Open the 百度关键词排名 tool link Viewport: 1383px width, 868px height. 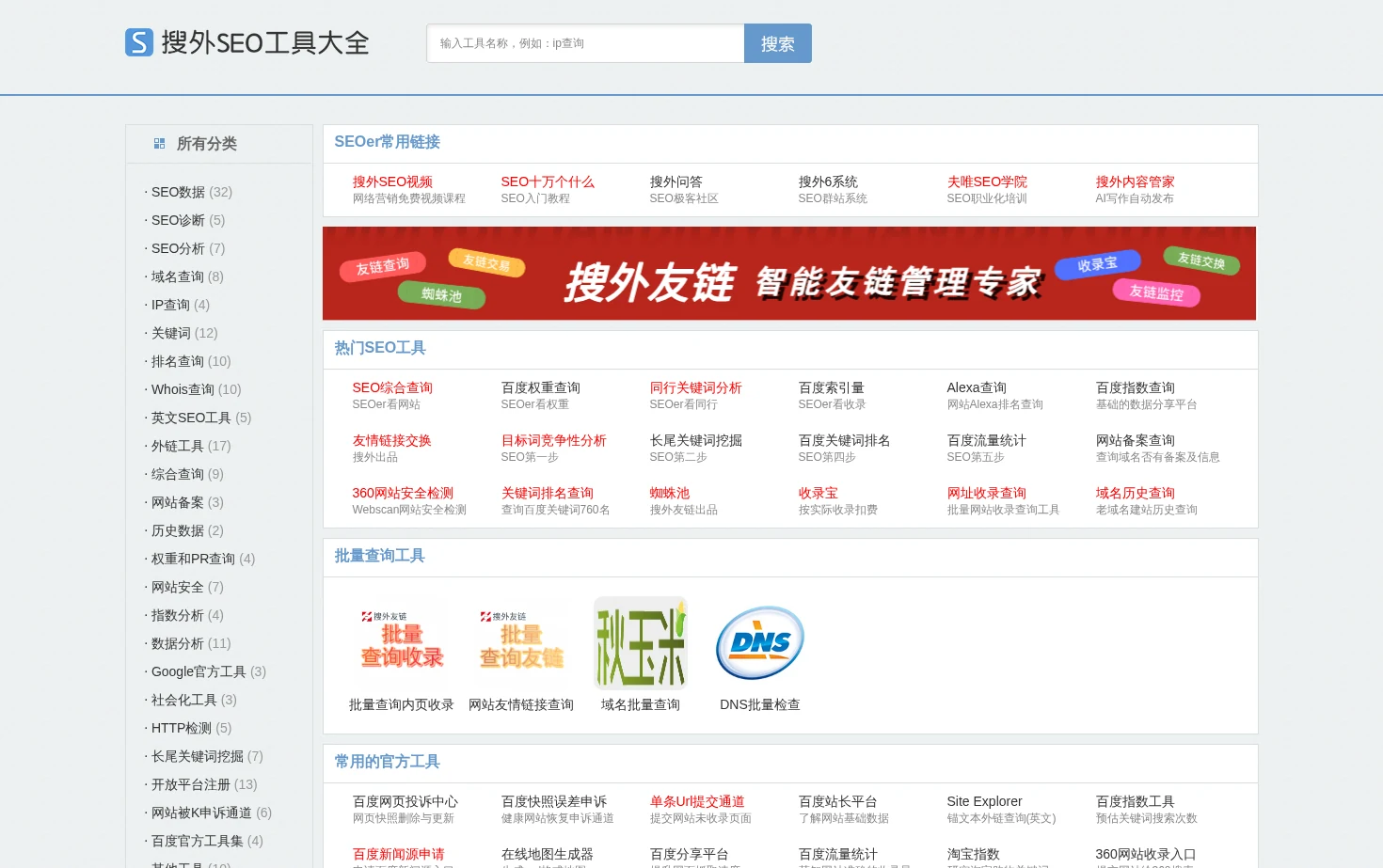coord(845,440)
